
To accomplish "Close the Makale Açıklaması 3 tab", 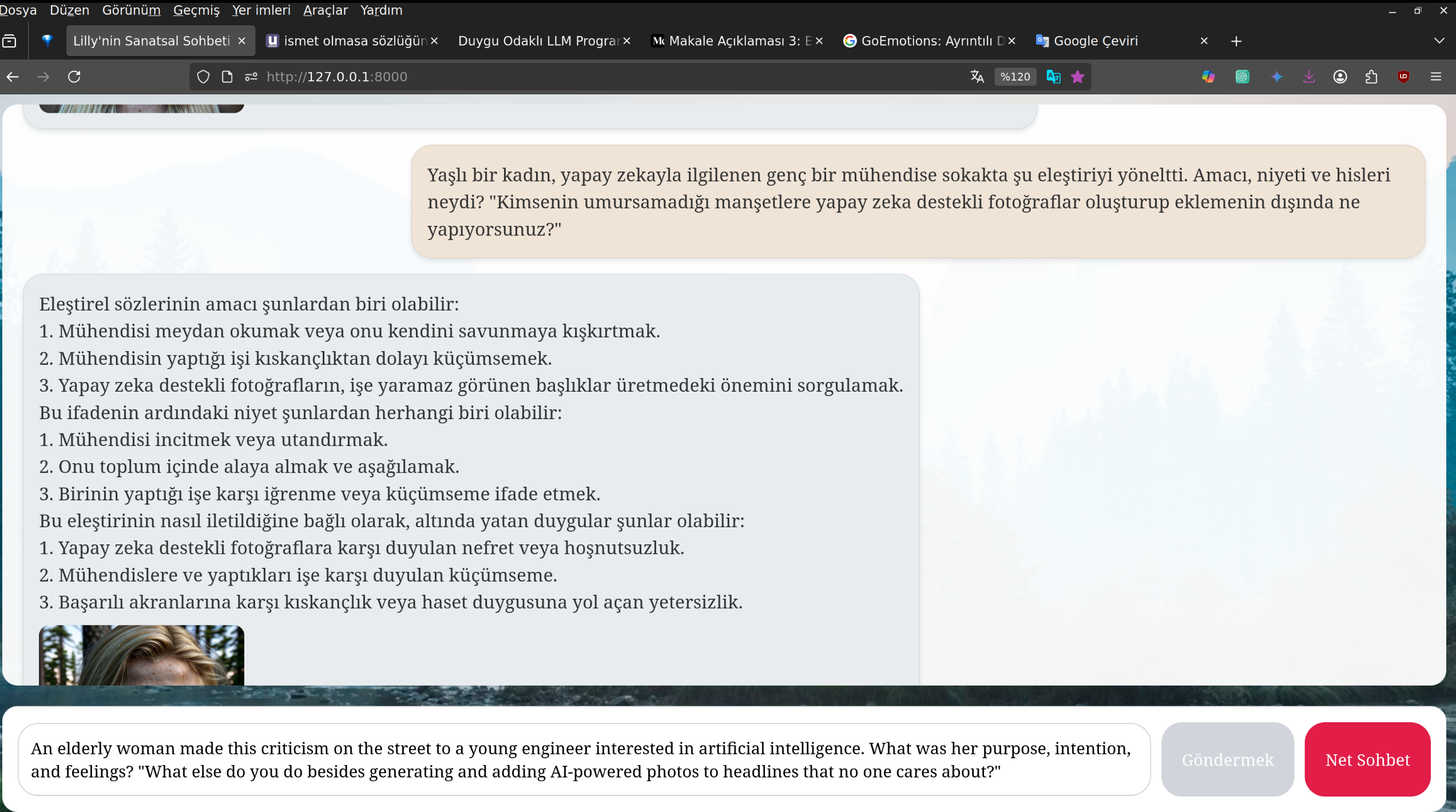I will 819,41.
